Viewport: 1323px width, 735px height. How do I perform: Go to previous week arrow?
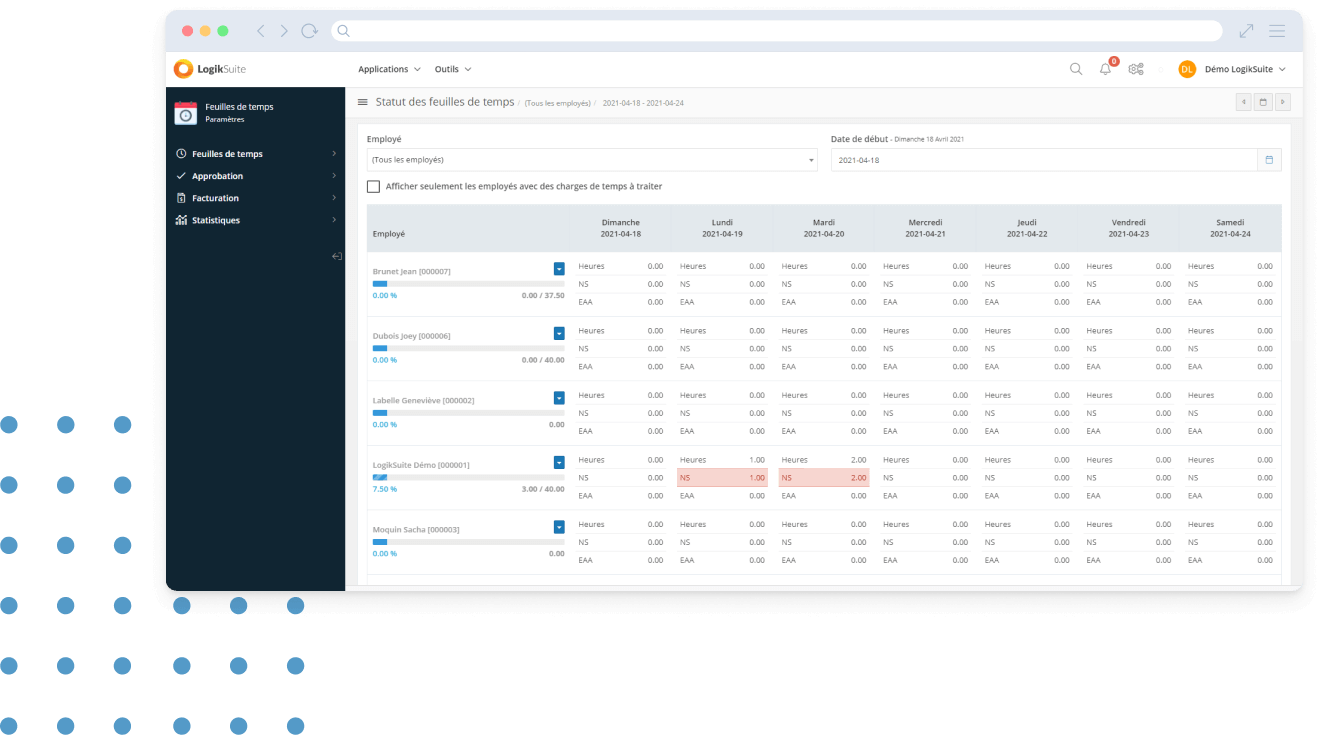(x=1243, y=102)
